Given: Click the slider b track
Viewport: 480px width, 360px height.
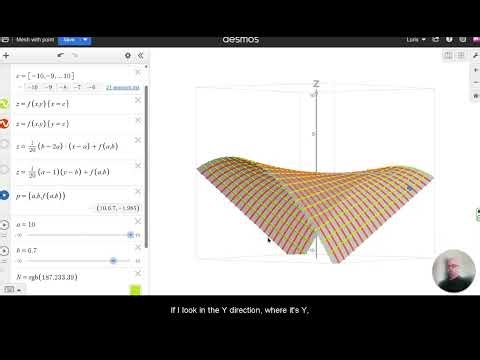Looking at the screenshot, I should tap(78, 261).
